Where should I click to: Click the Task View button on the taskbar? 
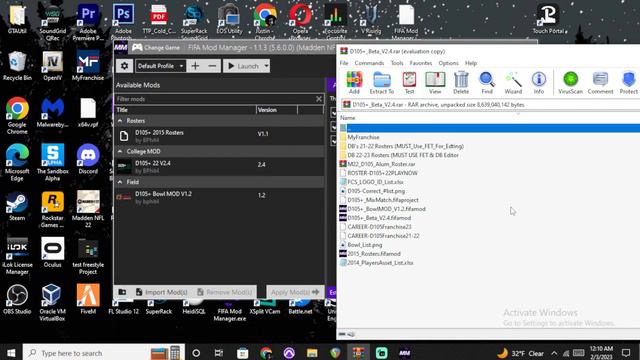point(219,353)
